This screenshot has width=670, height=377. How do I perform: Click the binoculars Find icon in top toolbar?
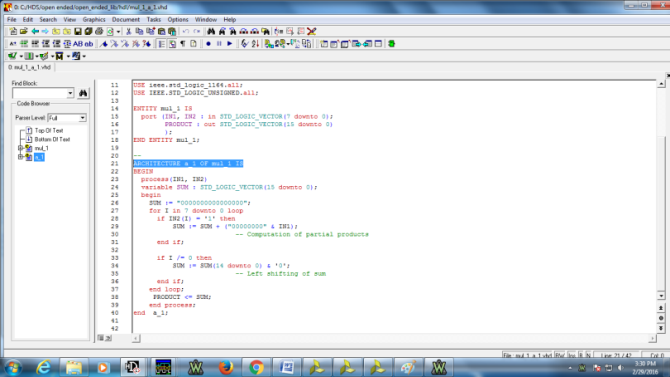211,31
